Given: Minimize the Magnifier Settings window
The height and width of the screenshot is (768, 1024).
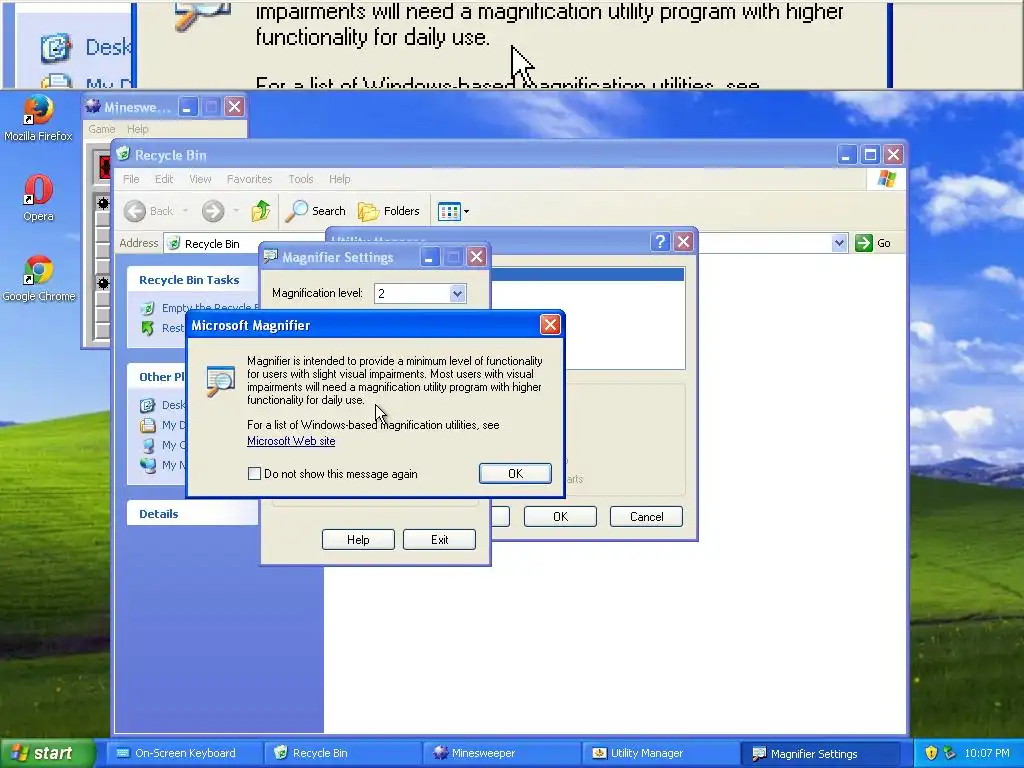Looking at the screenshot, I should (x=429, y=257).
